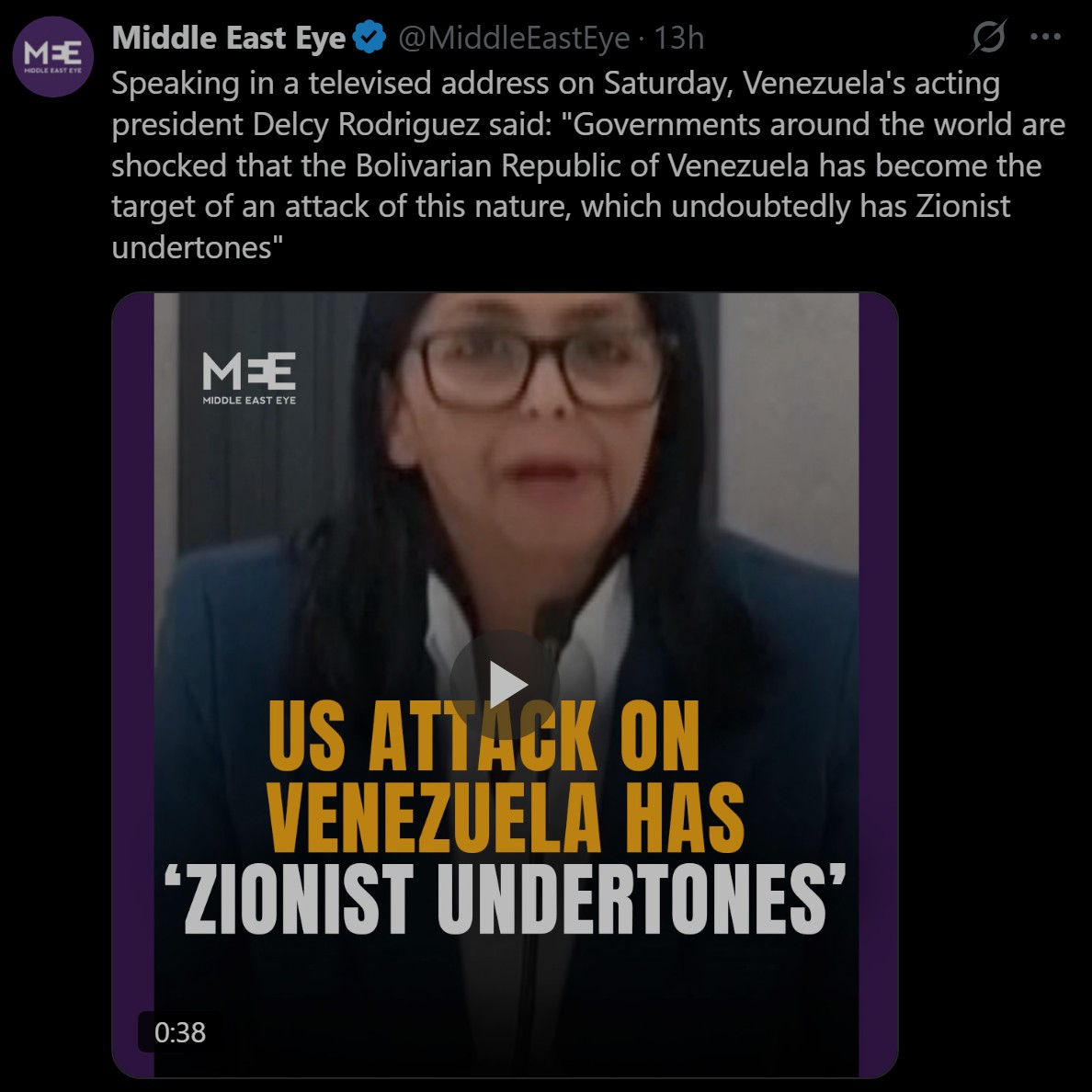1092x1092 pixels.
Task: Click the blue verified badge
Action: (370, 38)
